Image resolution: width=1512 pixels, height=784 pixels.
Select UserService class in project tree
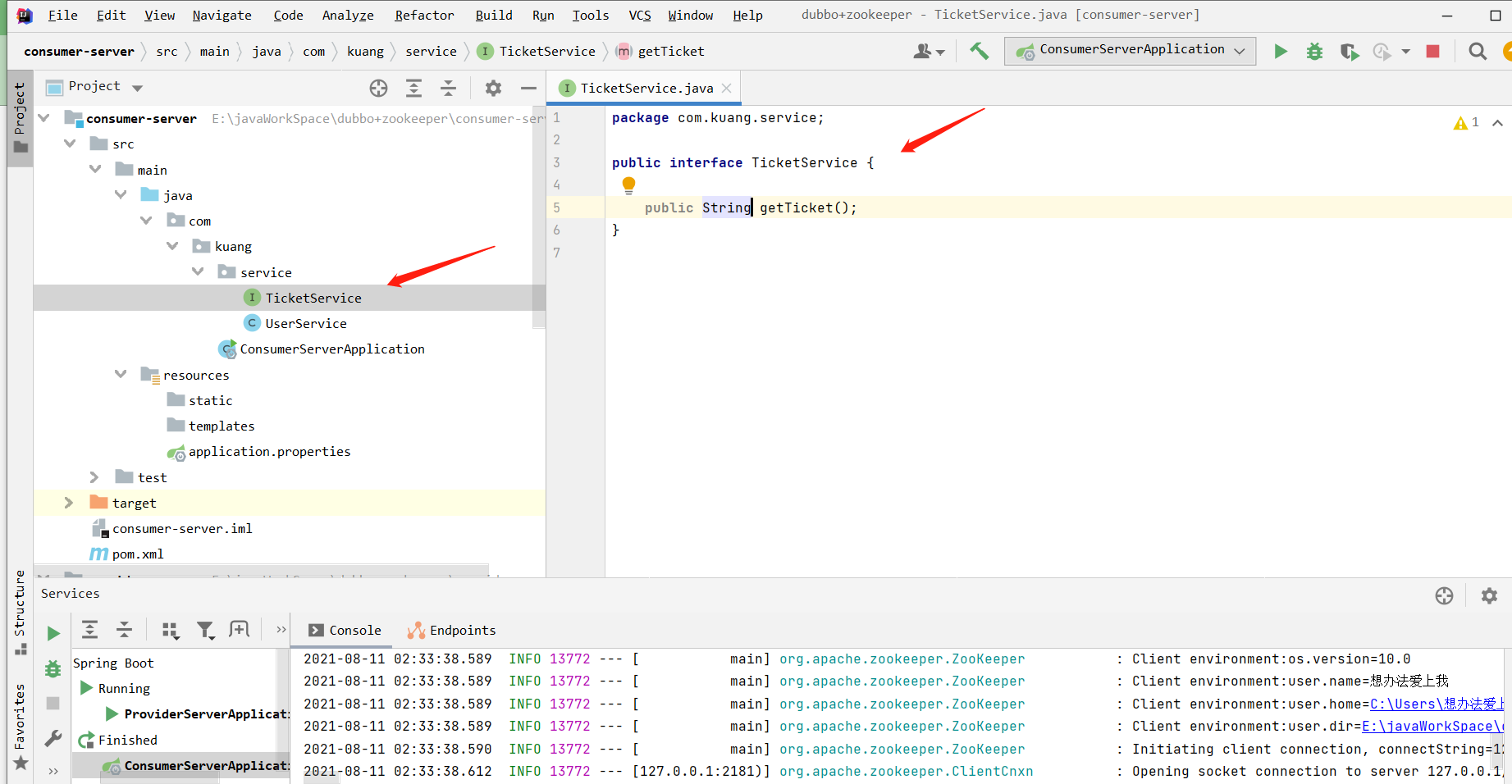coord(305,323)
